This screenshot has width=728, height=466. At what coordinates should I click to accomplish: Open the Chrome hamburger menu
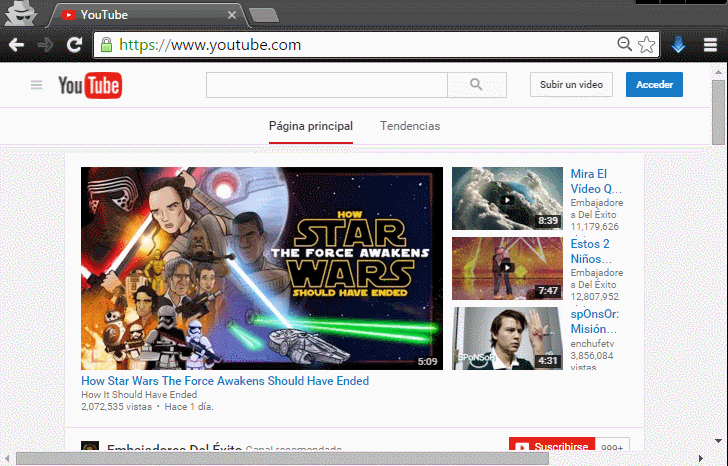pos(710,45)
